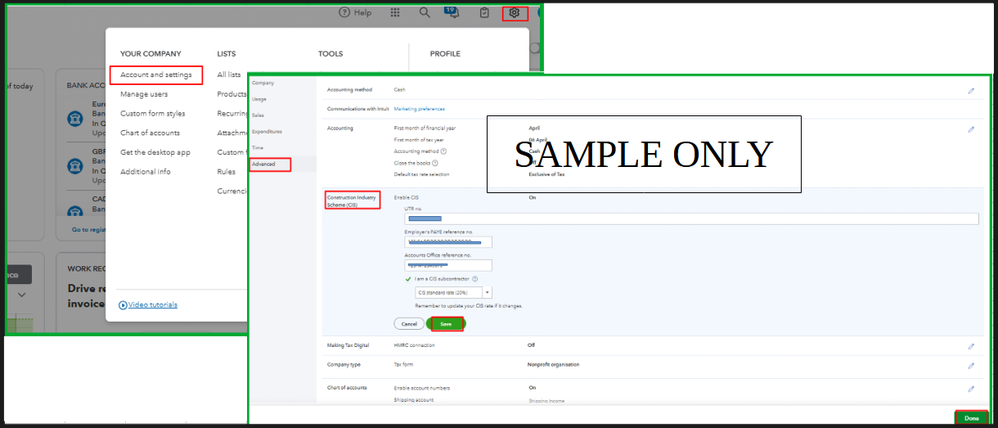Screen dimensions: 998x428
Task: Select Account and settings in Your Company menu
Action: click(x=156, y=75)
